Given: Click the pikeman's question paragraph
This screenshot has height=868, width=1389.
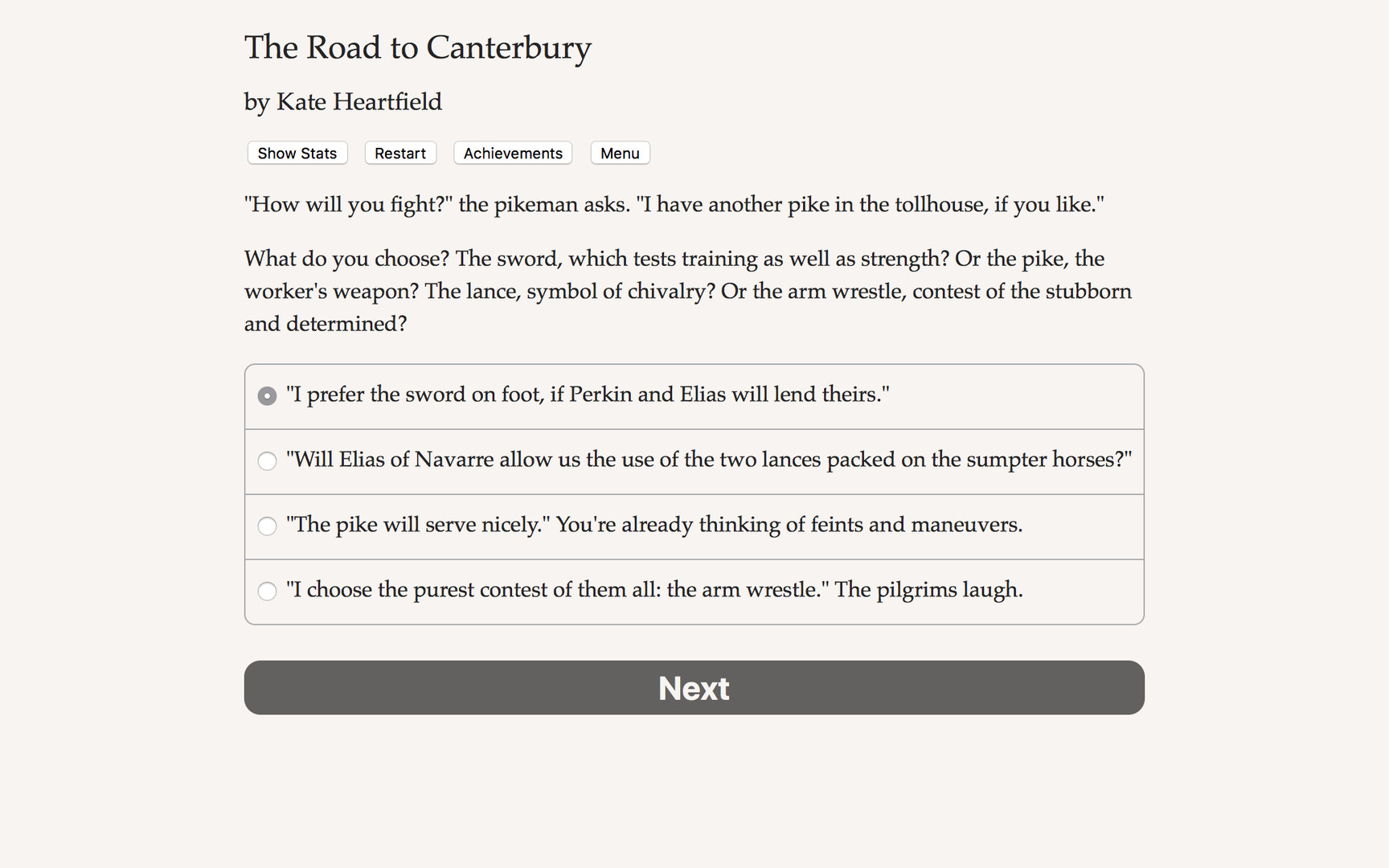Looking at the screenshot, I should click(x=674, y=204).
